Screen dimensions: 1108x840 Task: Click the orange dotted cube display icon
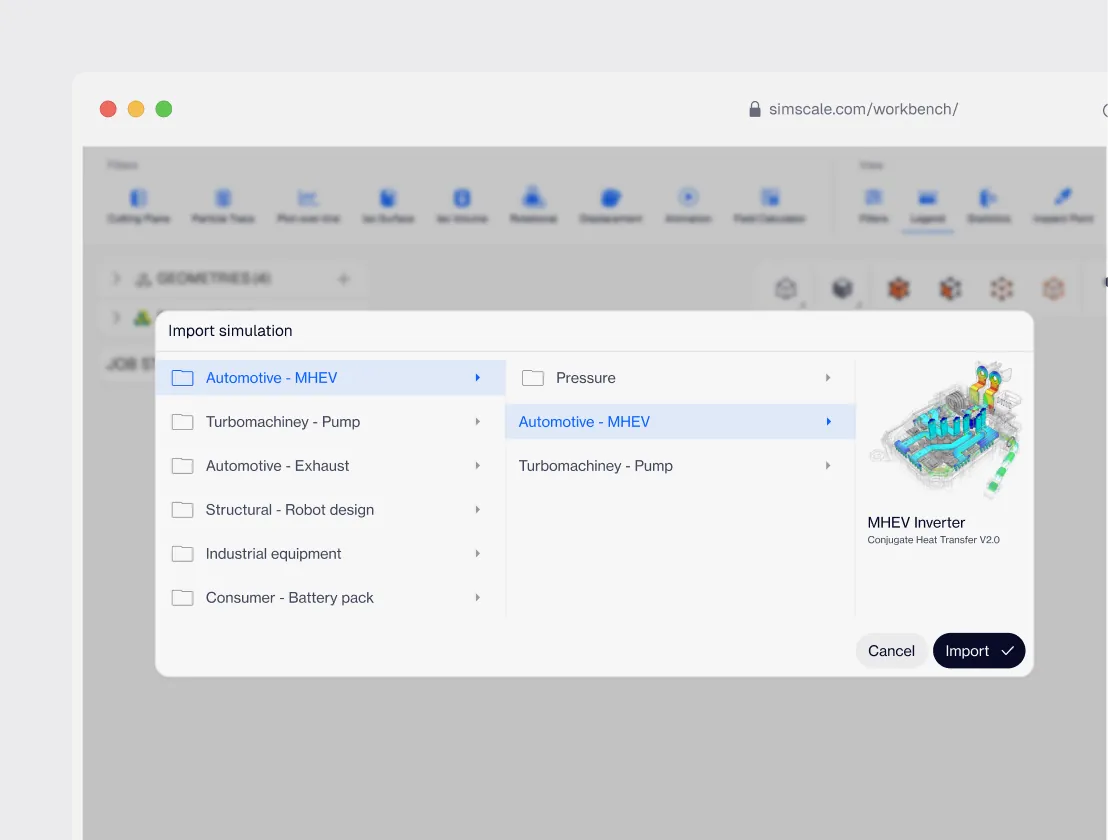click(1001, 288)
